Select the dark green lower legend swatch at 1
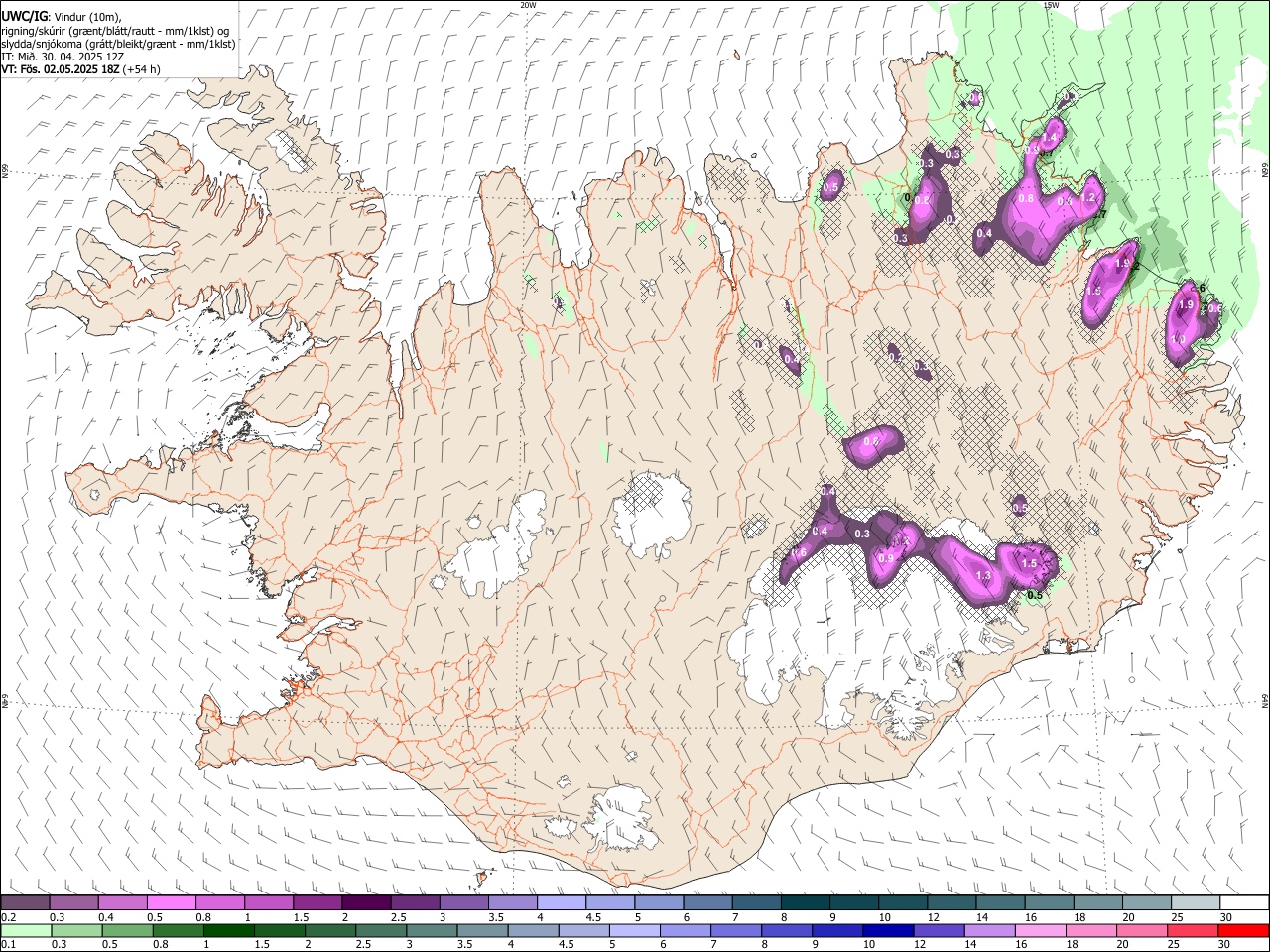Image resolution: width=1270 pixels, height=952 pixels. click(x=228, y=931)
